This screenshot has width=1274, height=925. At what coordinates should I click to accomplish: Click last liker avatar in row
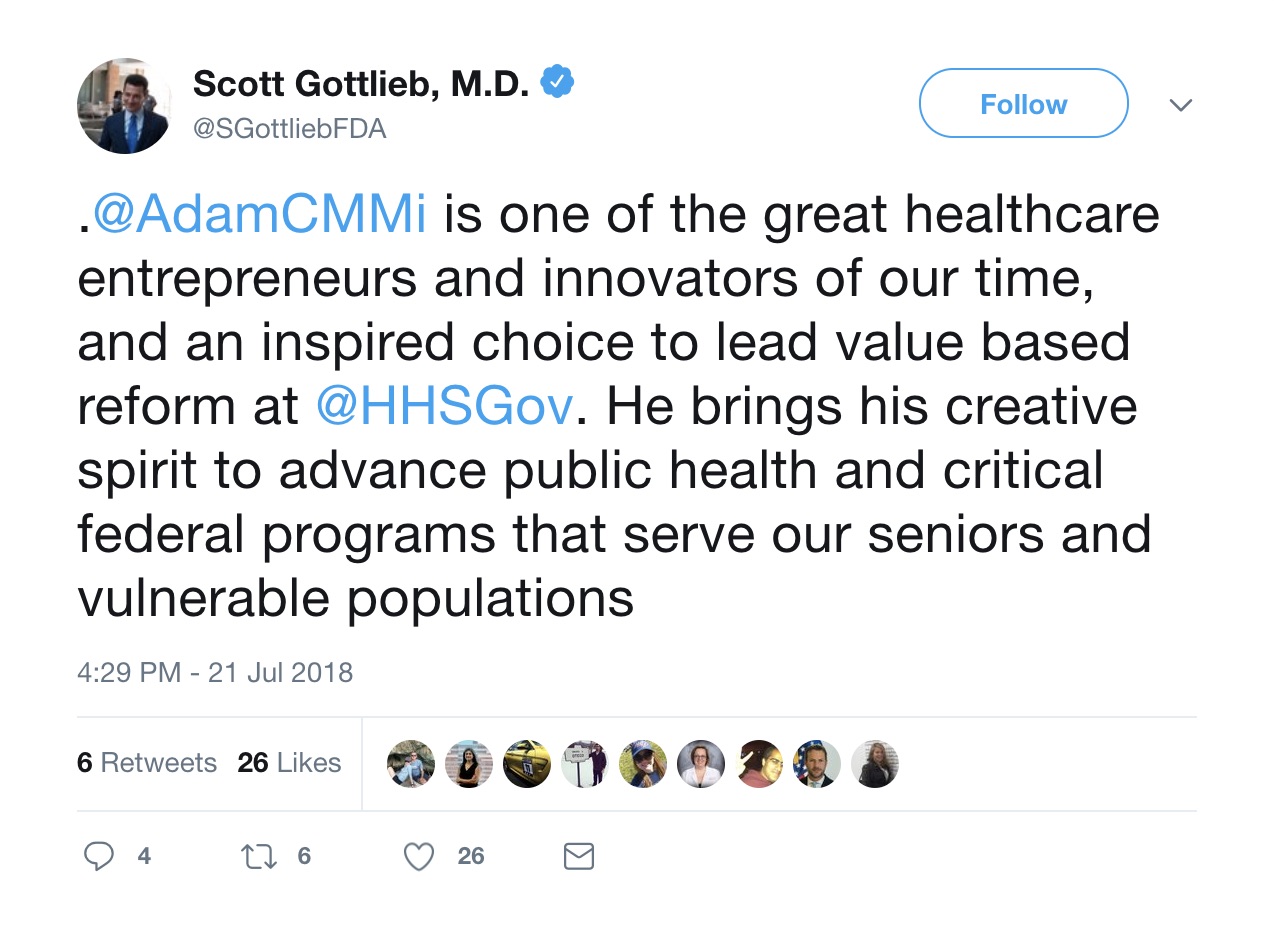click(x=875, y=764)
